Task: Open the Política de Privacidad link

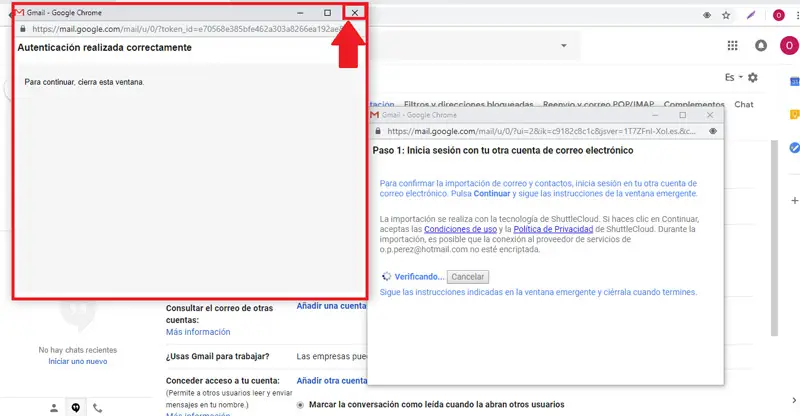Action: (553, 229)
